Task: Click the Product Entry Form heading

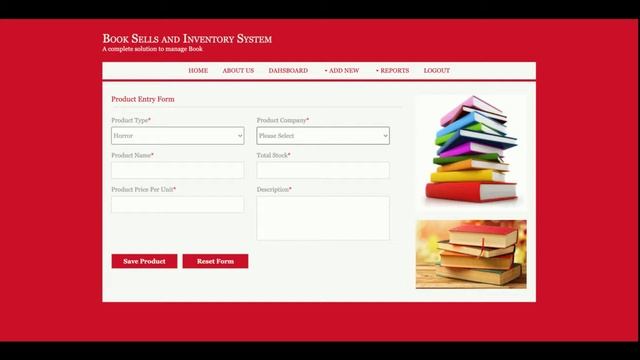Action: [143, 99]
